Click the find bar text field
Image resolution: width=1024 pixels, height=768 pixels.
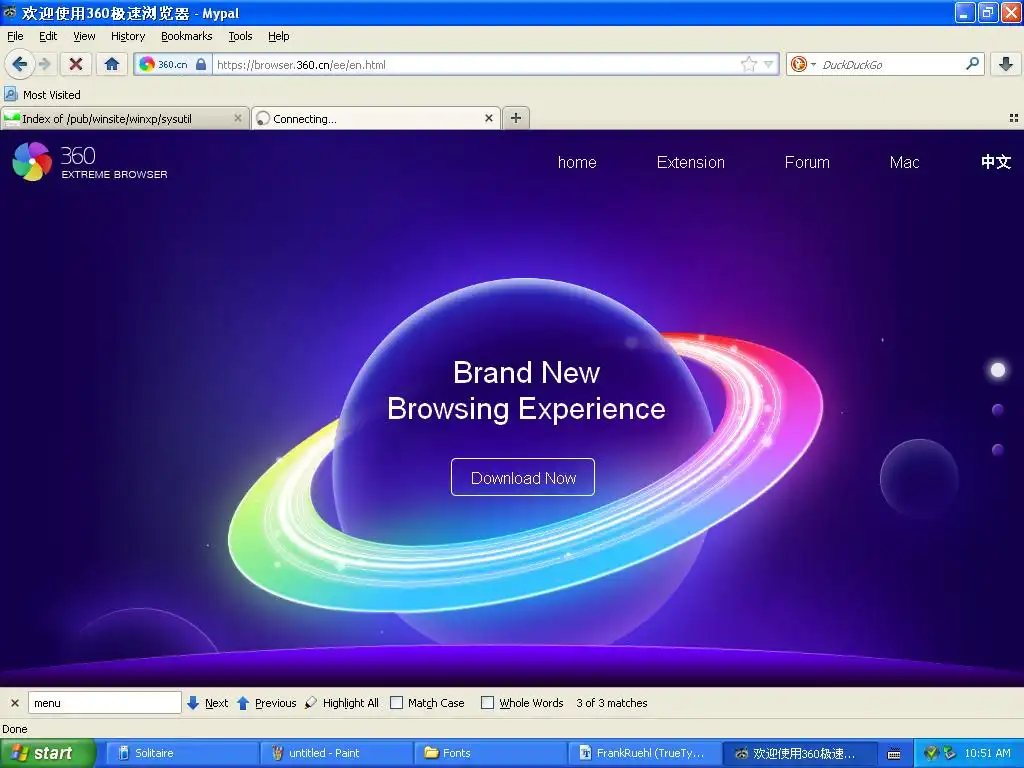(104, 703)
